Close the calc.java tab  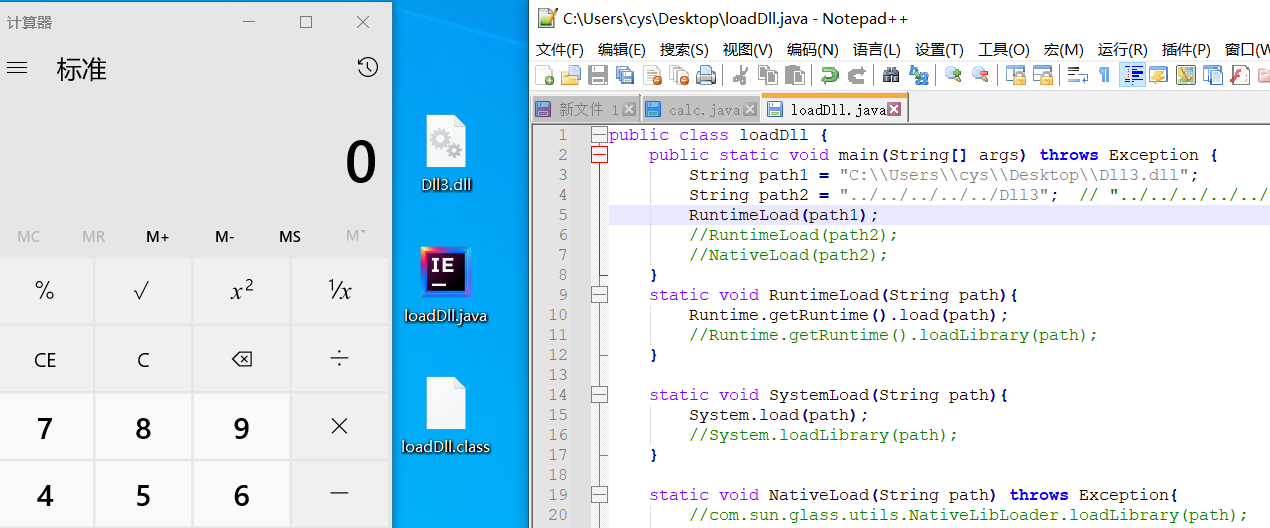750,109
